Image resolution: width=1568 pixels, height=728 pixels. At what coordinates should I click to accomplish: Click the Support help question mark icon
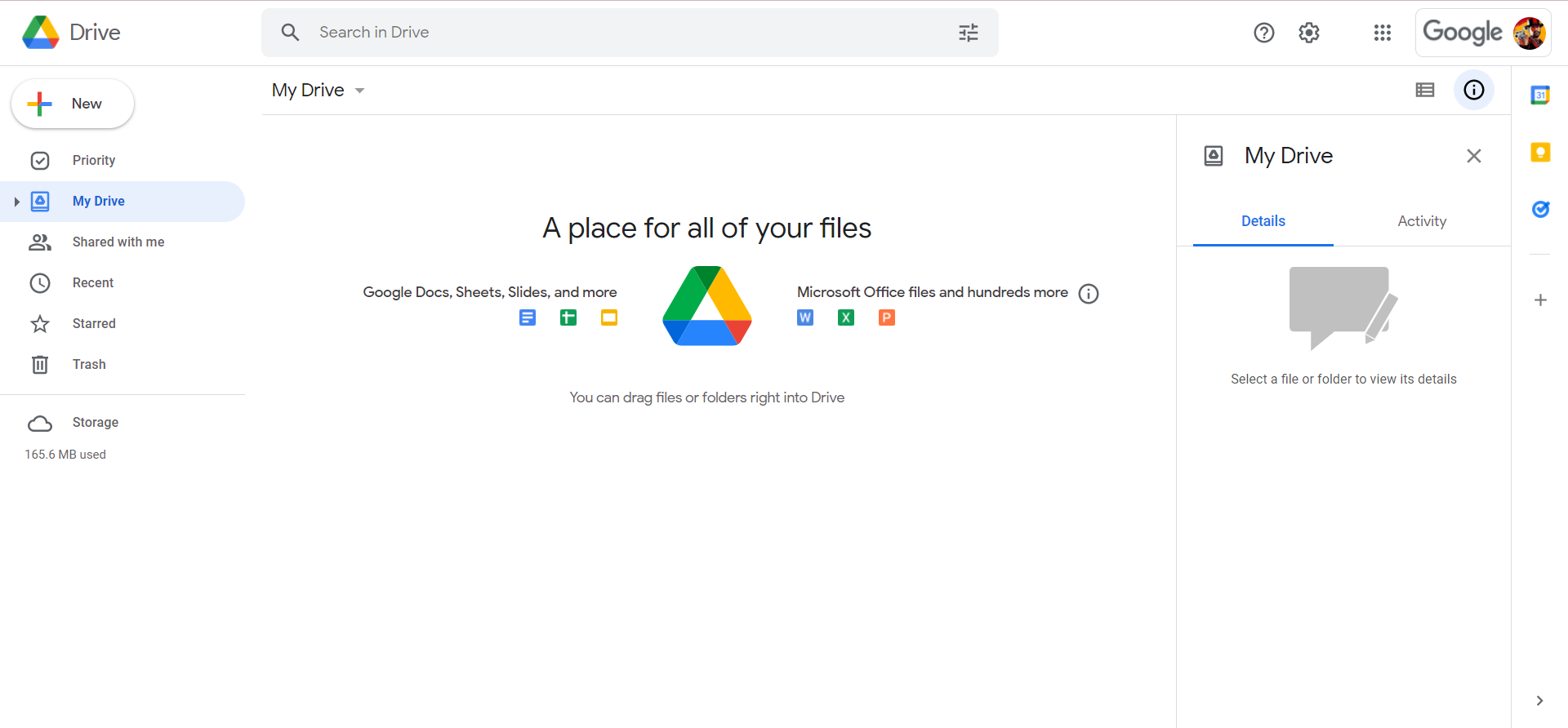coord(1263,33)
